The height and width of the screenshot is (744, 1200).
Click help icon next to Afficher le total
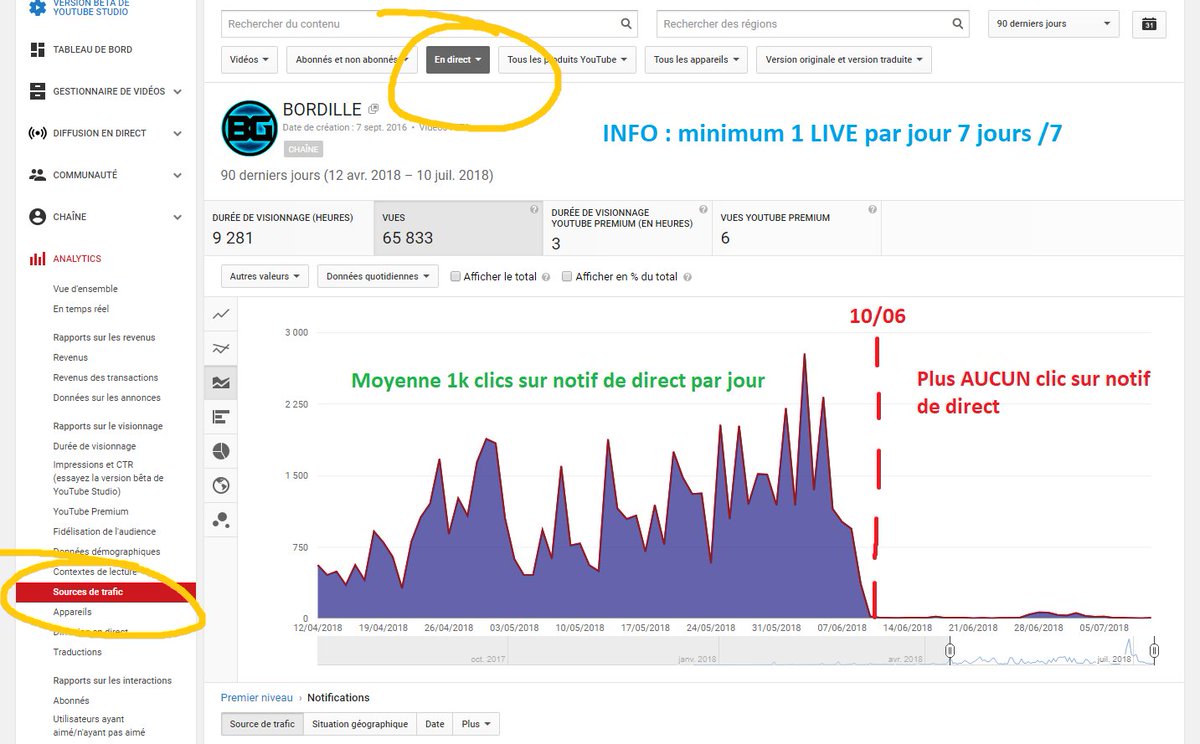pyautogui.click(x=546, y=277)
